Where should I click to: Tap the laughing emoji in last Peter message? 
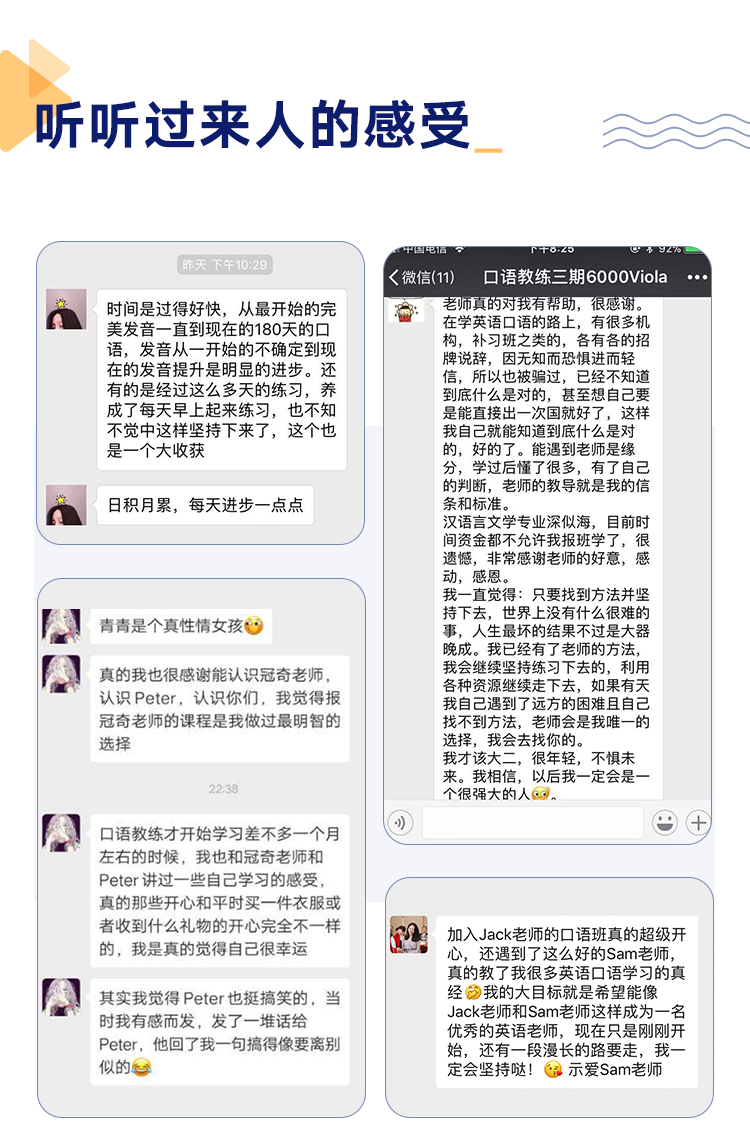[142, 1067]
